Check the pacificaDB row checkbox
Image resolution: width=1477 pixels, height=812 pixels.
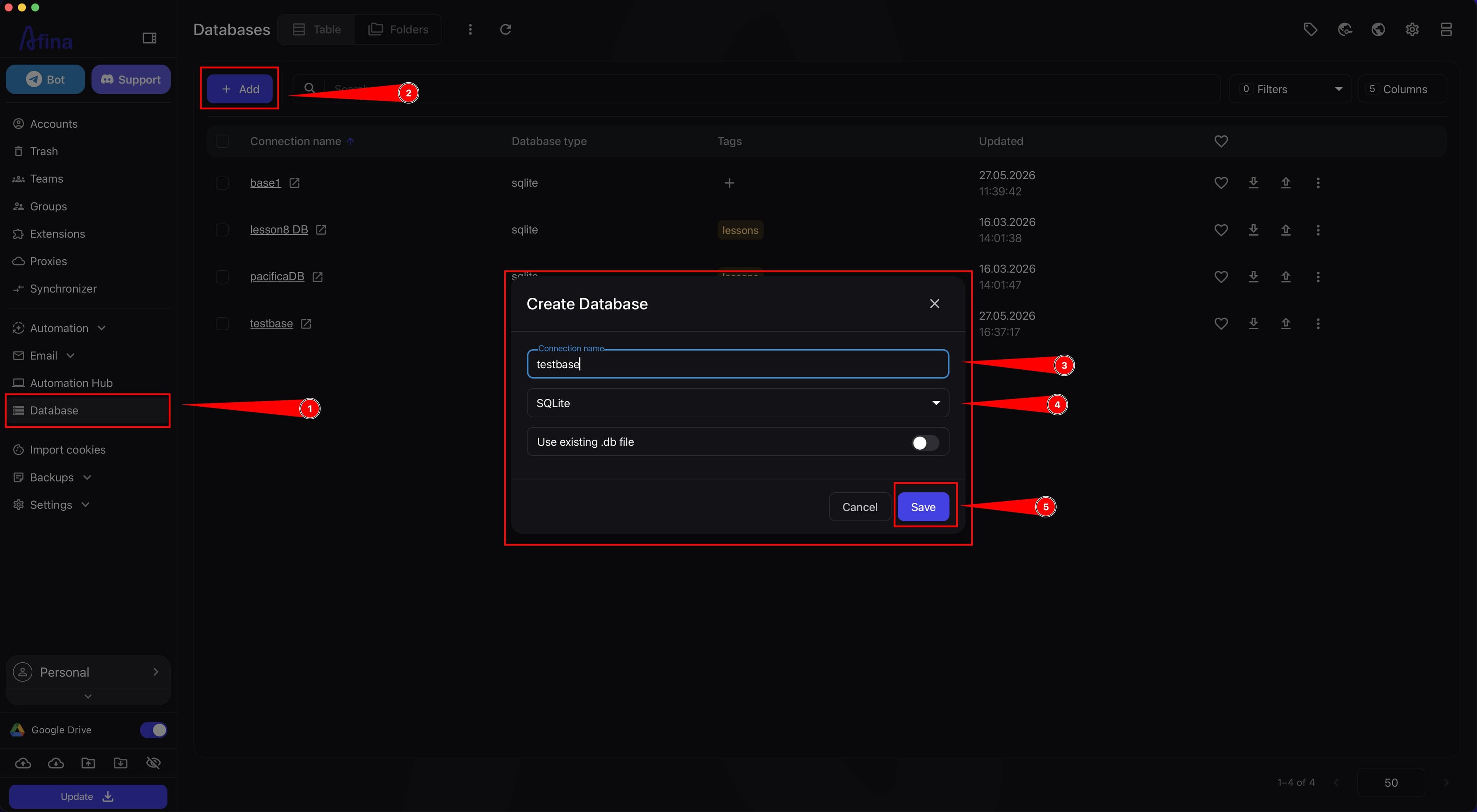pyautogui.click(x=222, y=277)
